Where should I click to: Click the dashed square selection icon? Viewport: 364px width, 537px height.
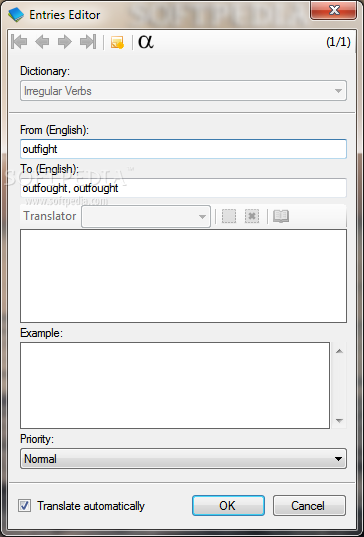[229, 216]
